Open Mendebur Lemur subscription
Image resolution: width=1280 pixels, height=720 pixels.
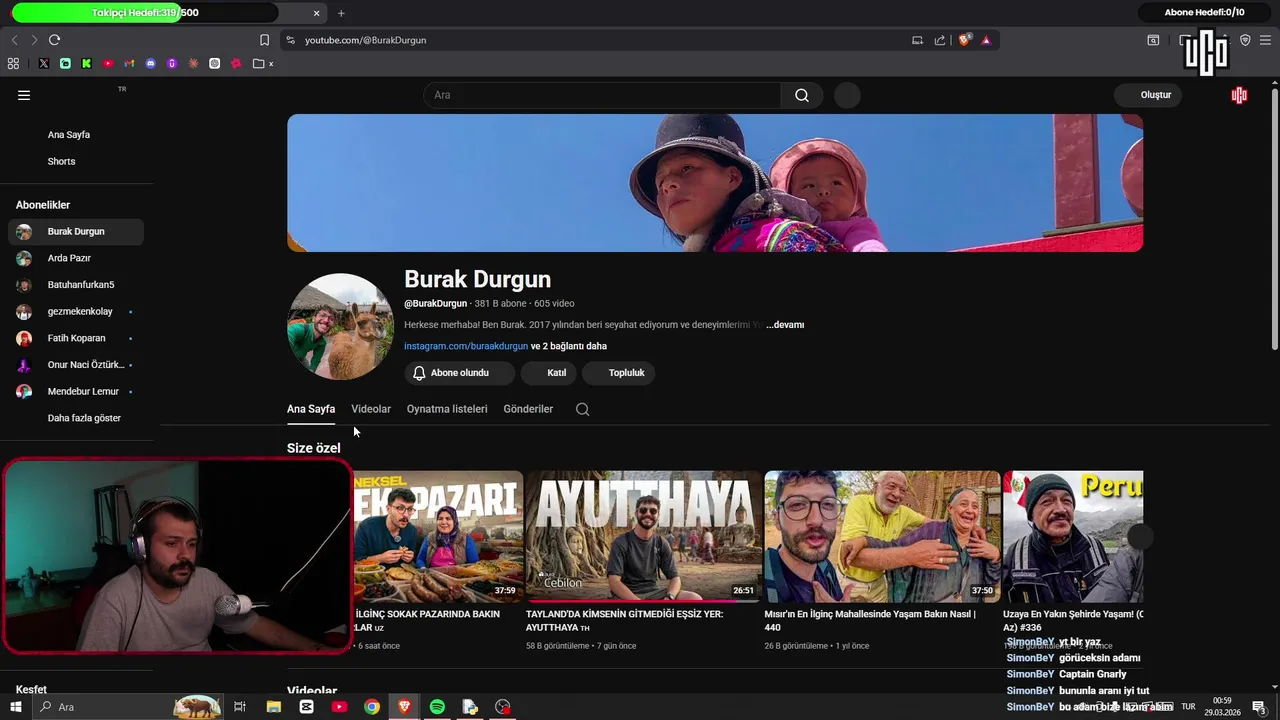pos(76,391)
